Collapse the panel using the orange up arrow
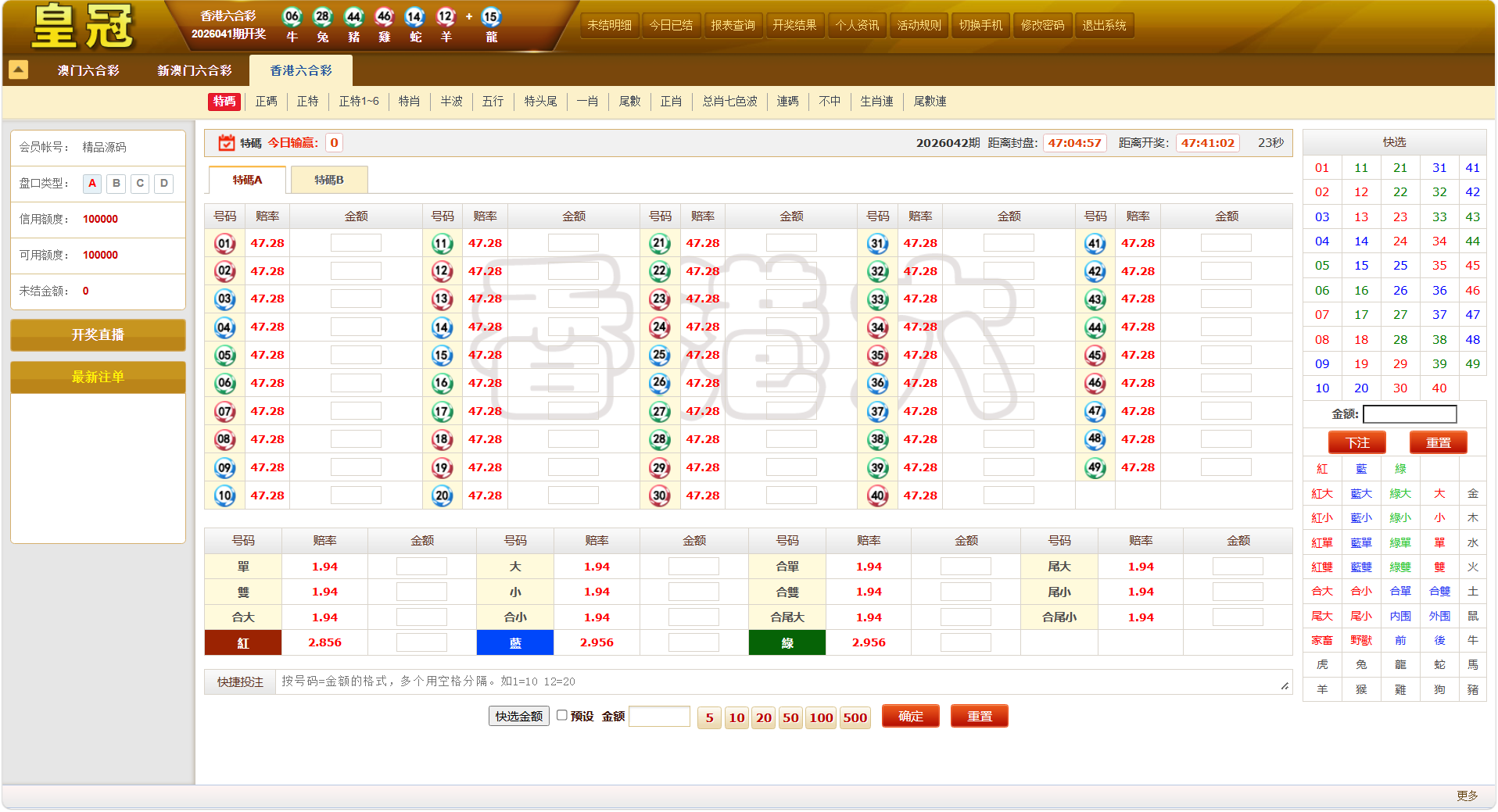Image resolution: width=1498 pixels, height=812 pixels. 19,70
